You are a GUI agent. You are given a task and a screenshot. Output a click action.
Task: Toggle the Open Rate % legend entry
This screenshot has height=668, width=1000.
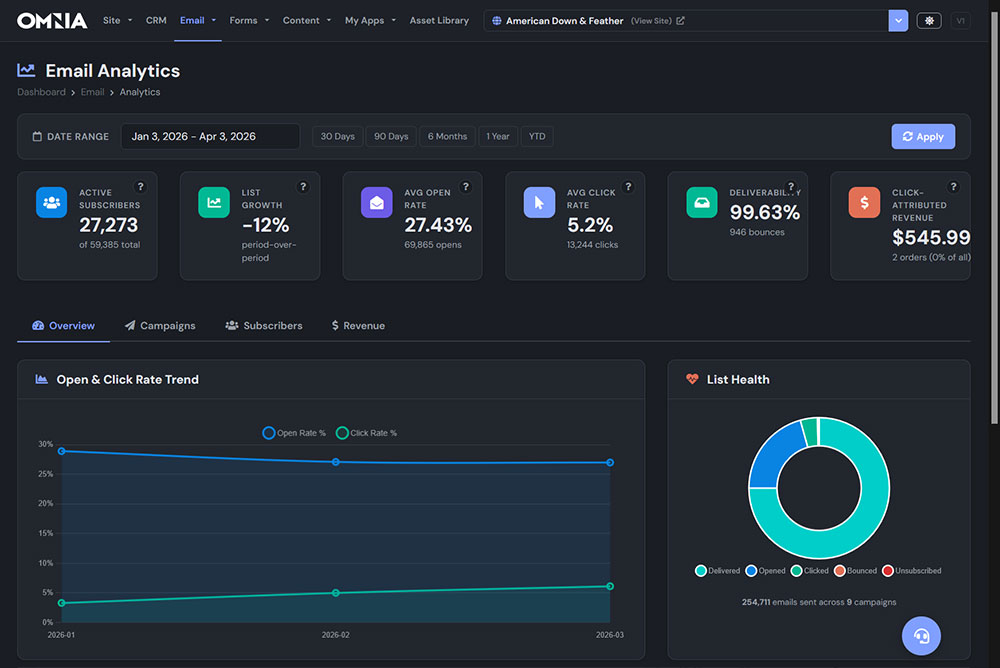point(292,432)
